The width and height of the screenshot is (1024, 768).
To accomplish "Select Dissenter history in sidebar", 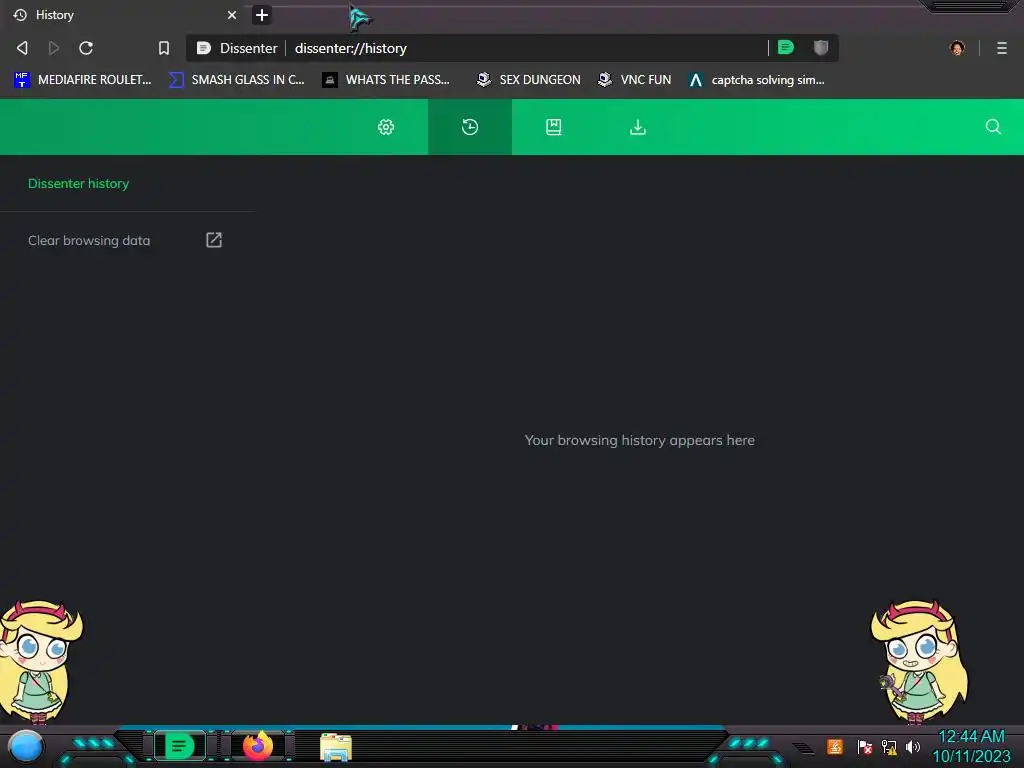I will (x=78, y=184).
